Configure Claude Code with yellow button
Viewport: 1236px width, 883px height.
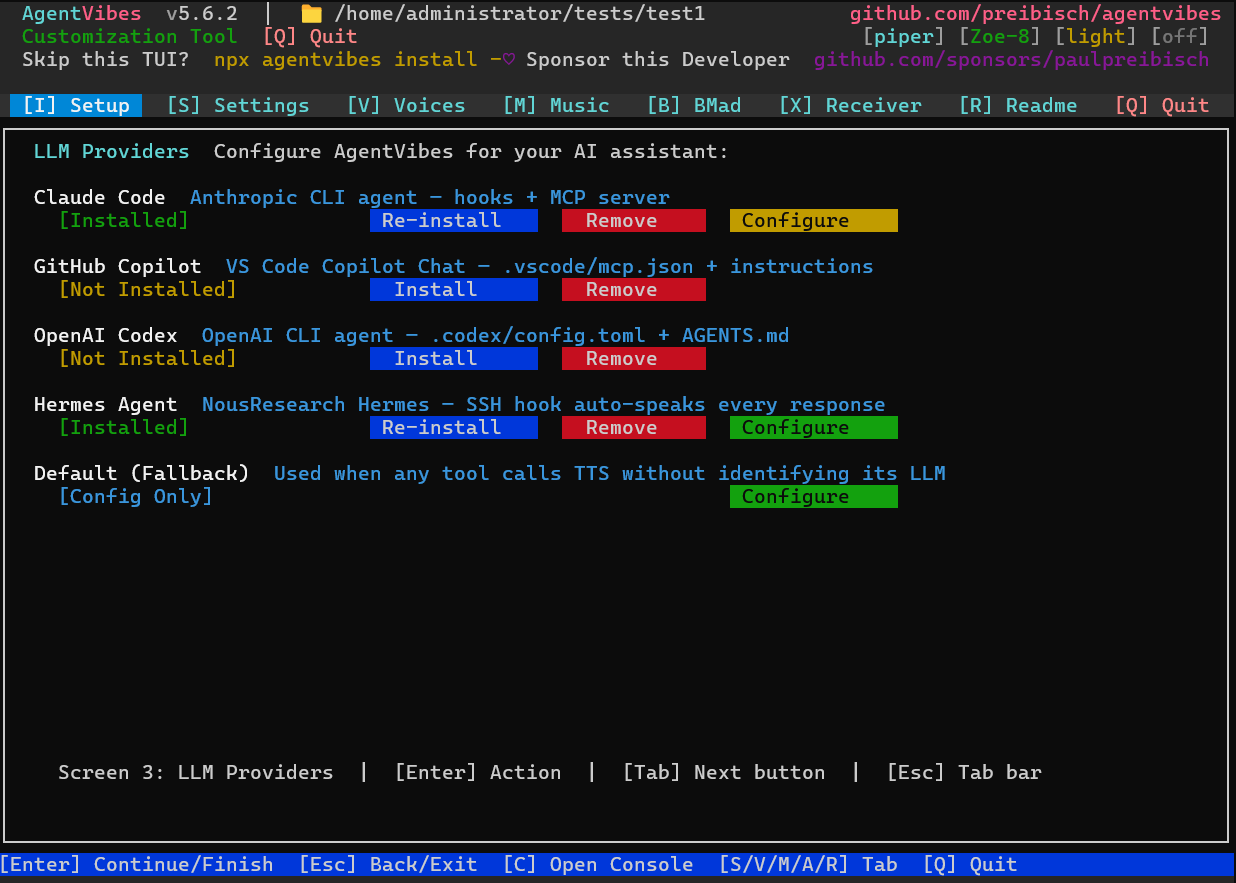814,220
